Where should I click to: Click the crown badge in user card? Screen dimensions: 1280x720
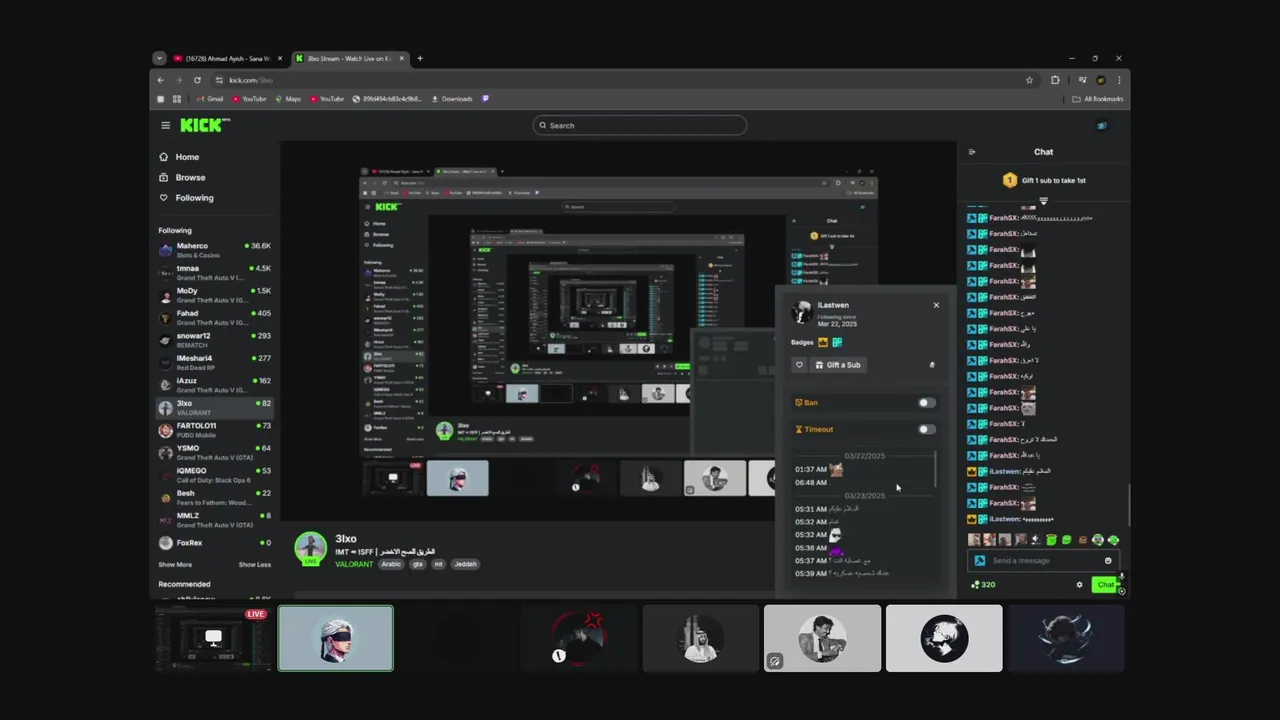coord(823,342)
